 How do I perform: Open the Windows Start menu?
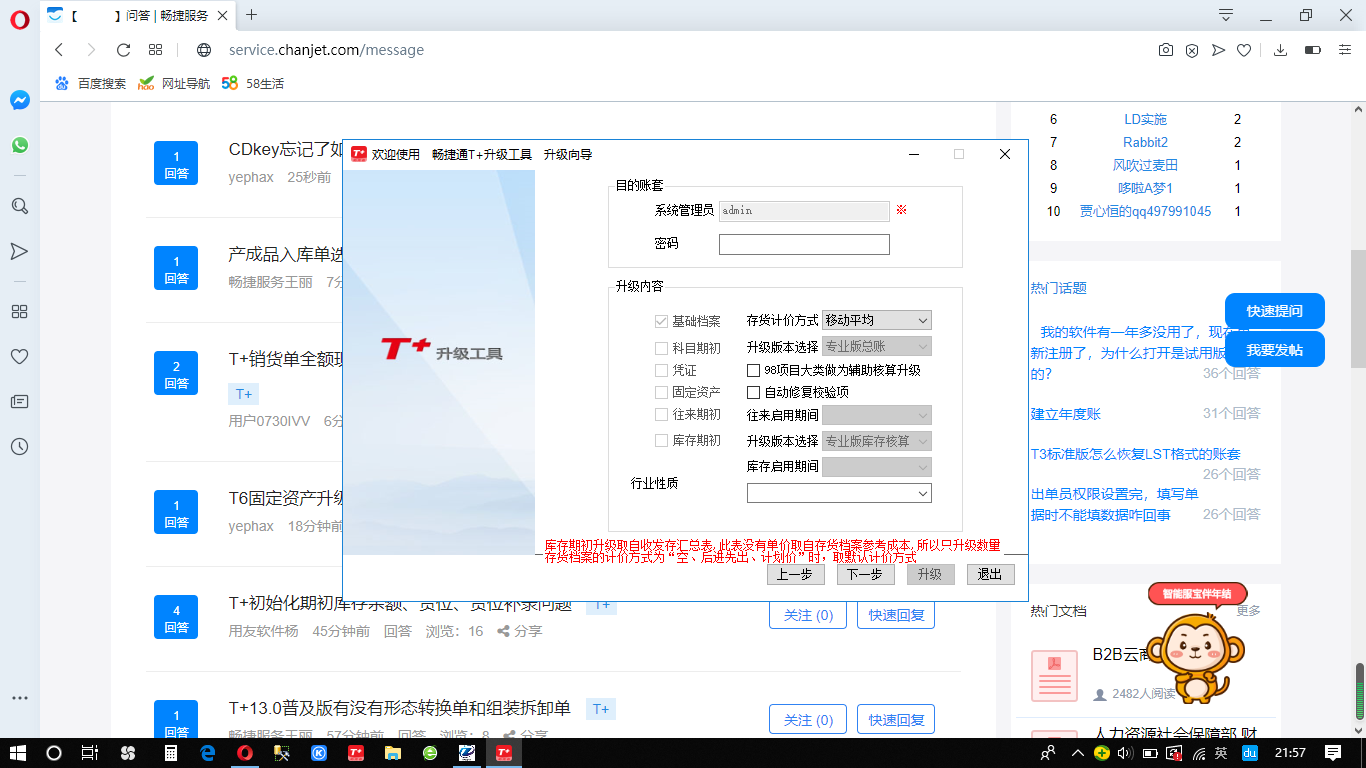coord(18,753)
